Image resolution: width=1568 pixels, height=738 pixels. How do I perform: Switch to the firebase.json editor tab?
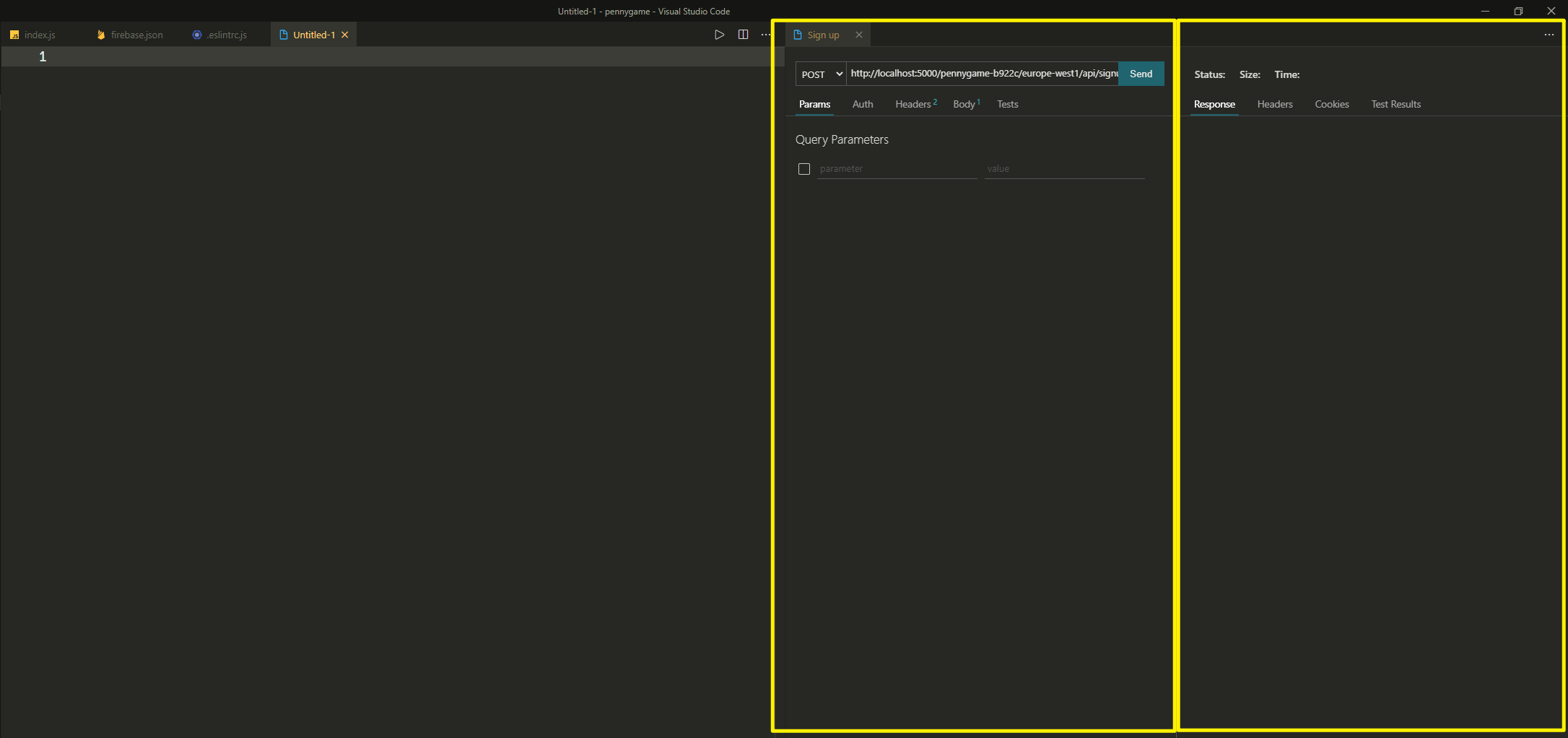tap(135, 34)
